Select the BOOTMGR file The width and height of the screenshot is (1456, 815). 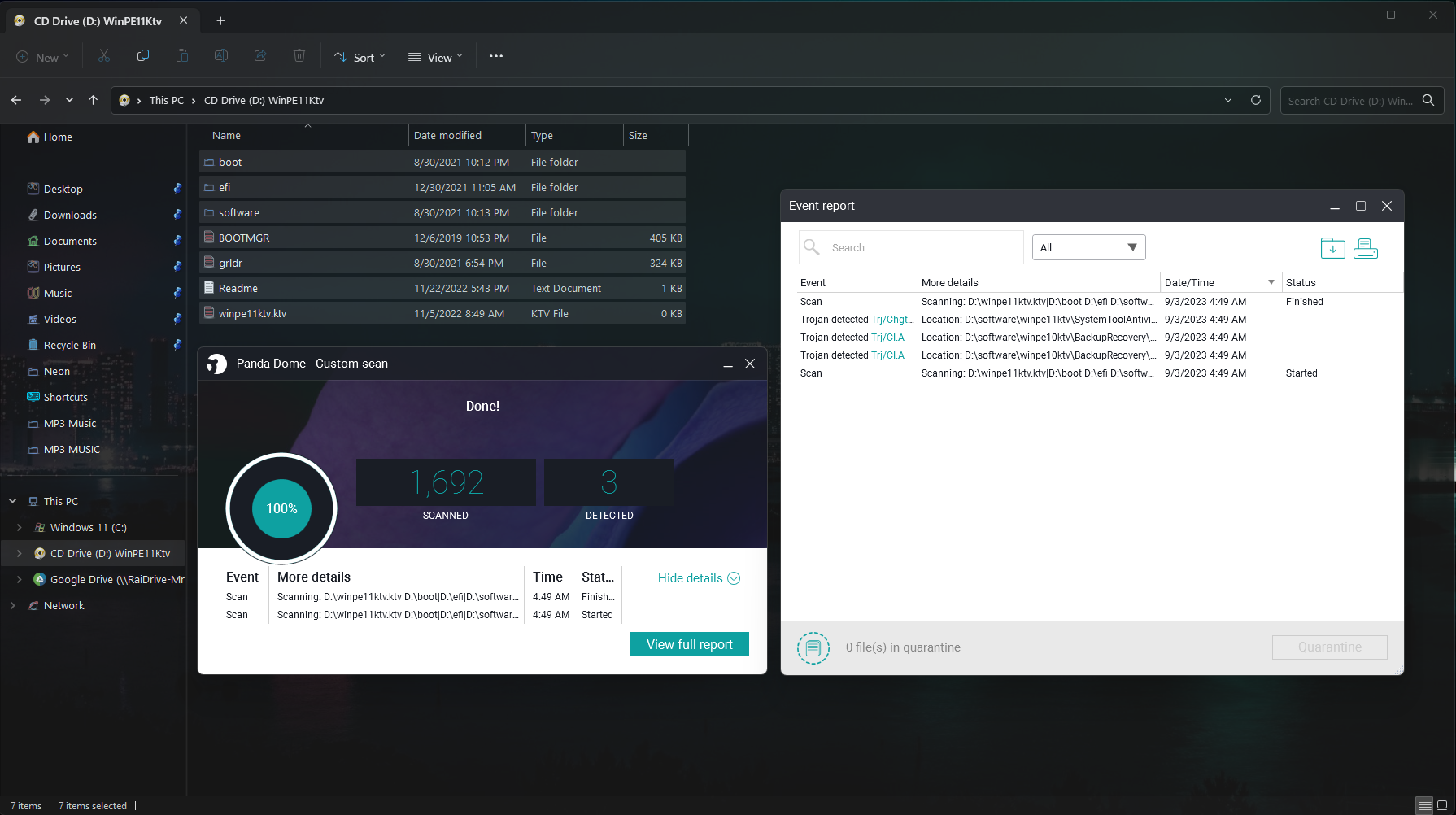coord(442,238)
